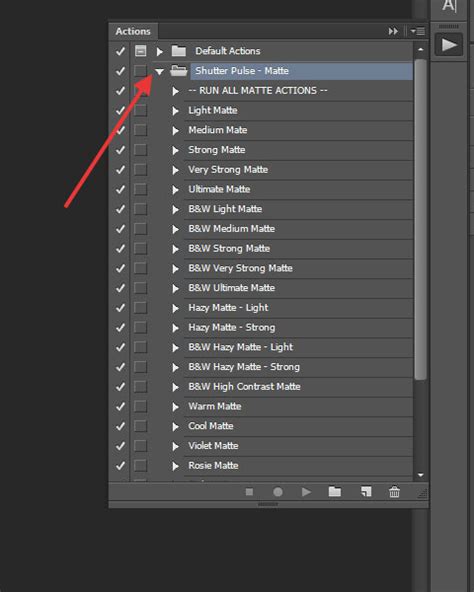Image resolution: width=474 pixels, height=592 pixels.
Task: Click the panel resize grip at bottom-right corner
Action: [x=423, y=493]
